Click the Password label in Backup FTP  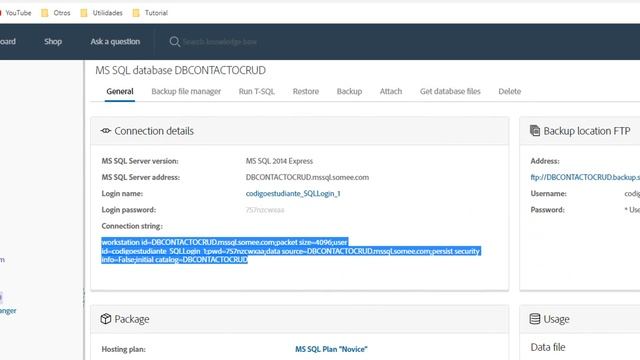point(547,210)
